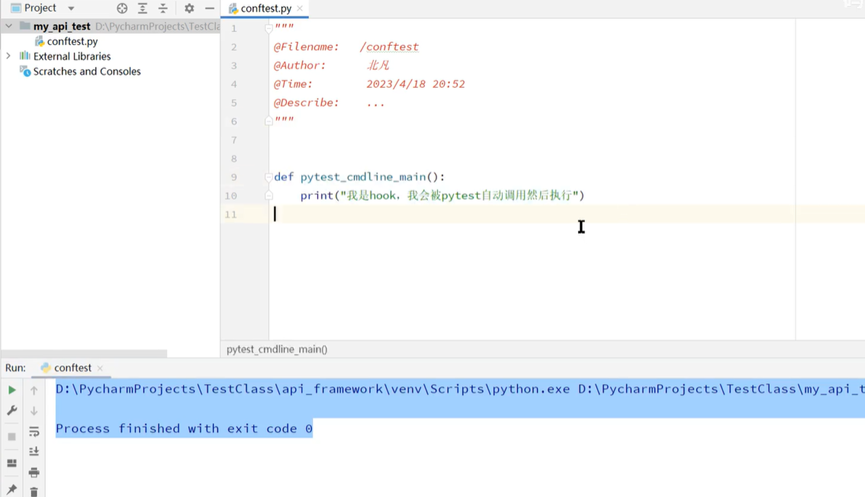Click the @Time 2023/4/18 20:52 line

point(370,84)
